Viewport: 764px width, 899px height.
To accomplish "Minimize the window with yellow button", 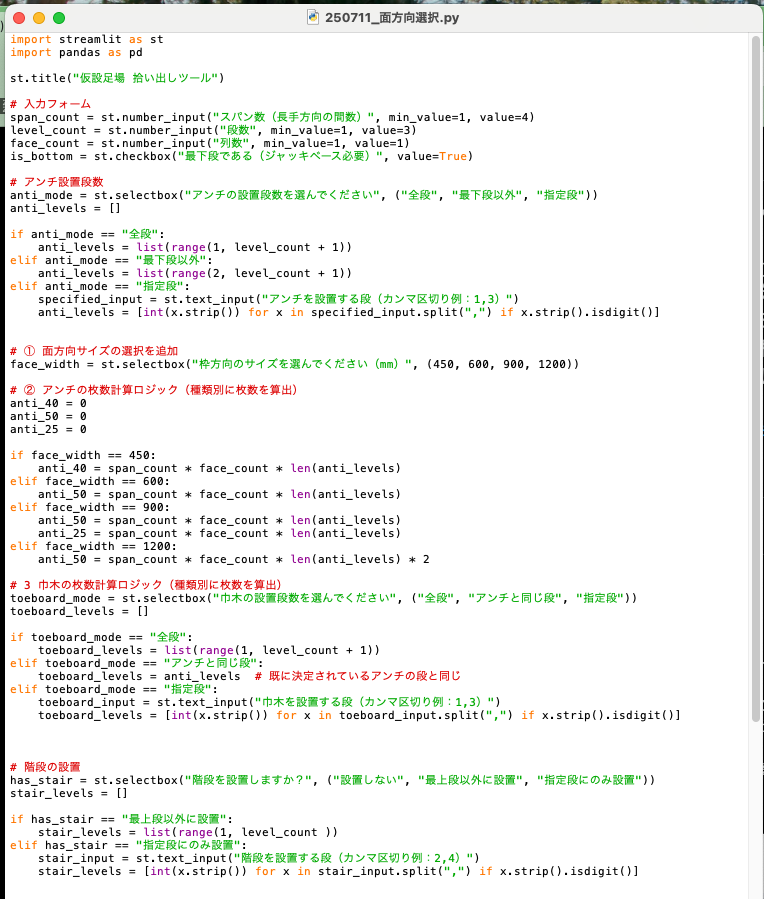I will pos(39,18).
